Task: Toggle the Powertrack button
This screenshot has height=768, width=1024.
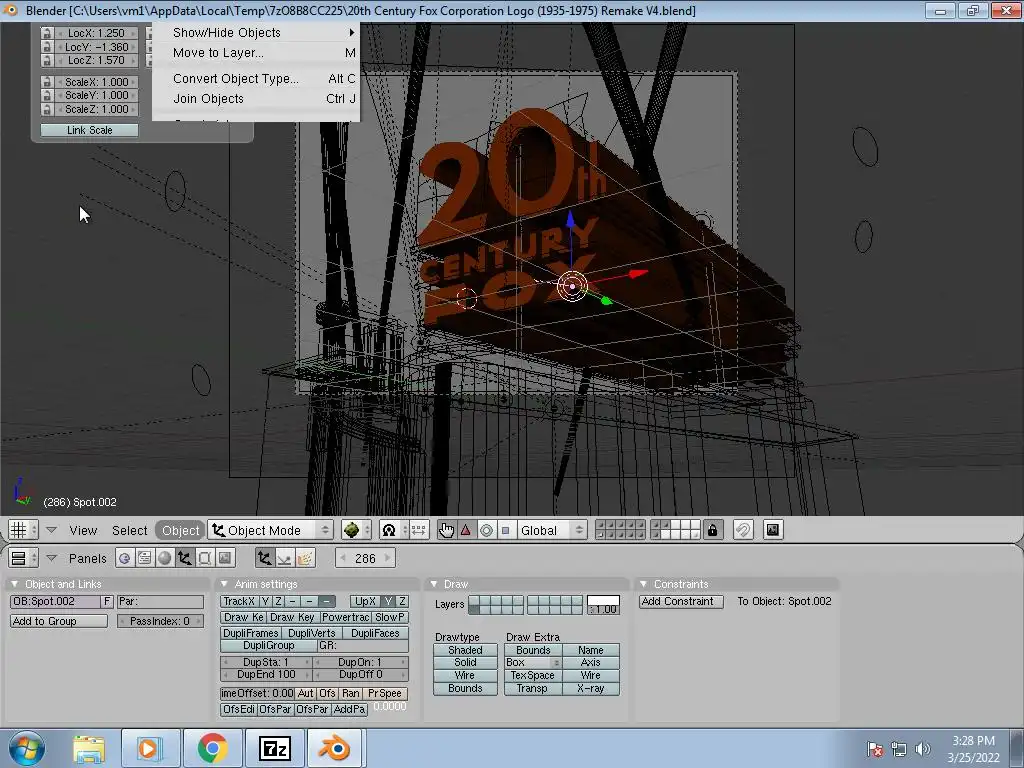Action: tap(345, 617)
